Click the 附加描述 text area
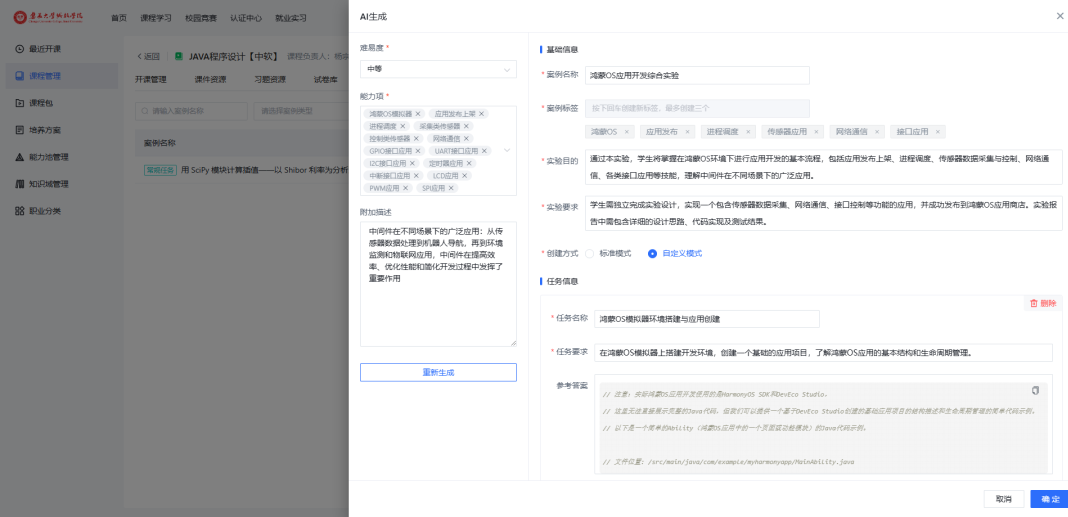This screenshot has width=1068, height=517. click(438, 283)
